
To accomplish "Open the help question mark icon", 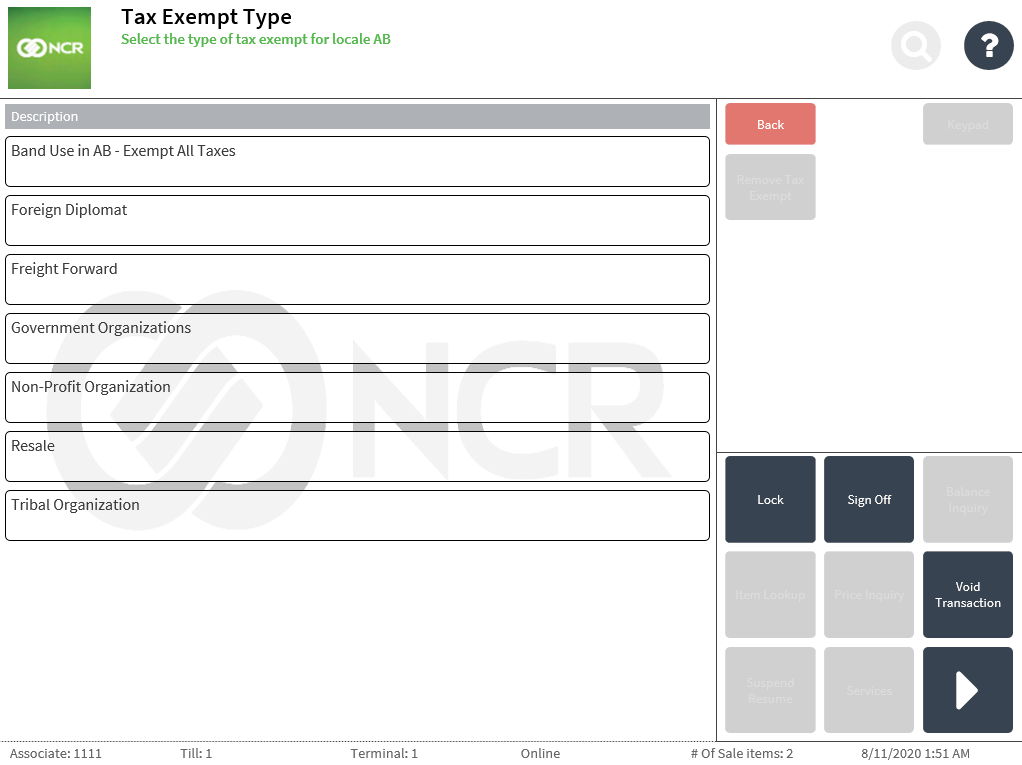I will coord(988,46).
